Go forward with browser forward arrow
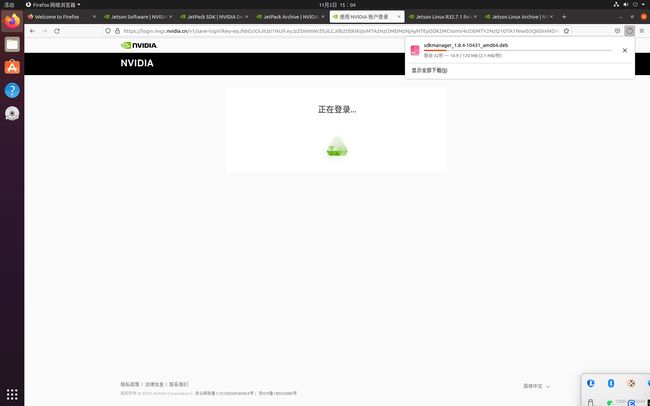Viewport: 650px width, 406px height. [45, 31]
